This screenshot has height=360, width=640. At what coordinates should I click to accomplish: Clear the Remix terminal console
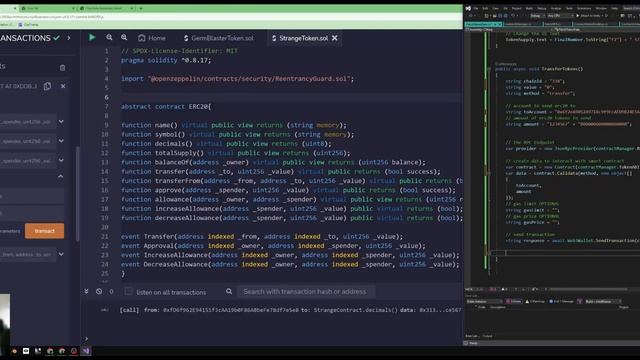[x=99, y=291]
